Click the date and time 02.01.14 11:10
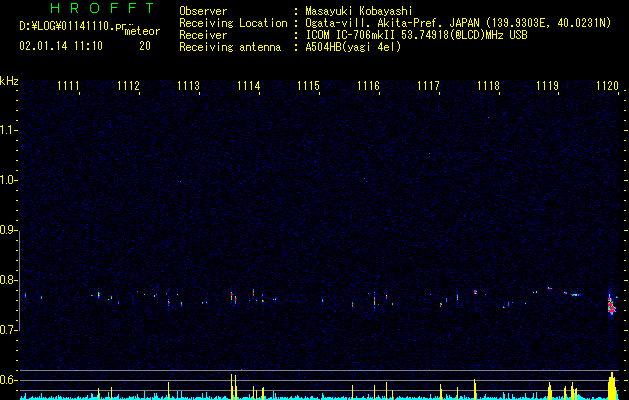The image size is (629, 400). click(x=61, y=46)
